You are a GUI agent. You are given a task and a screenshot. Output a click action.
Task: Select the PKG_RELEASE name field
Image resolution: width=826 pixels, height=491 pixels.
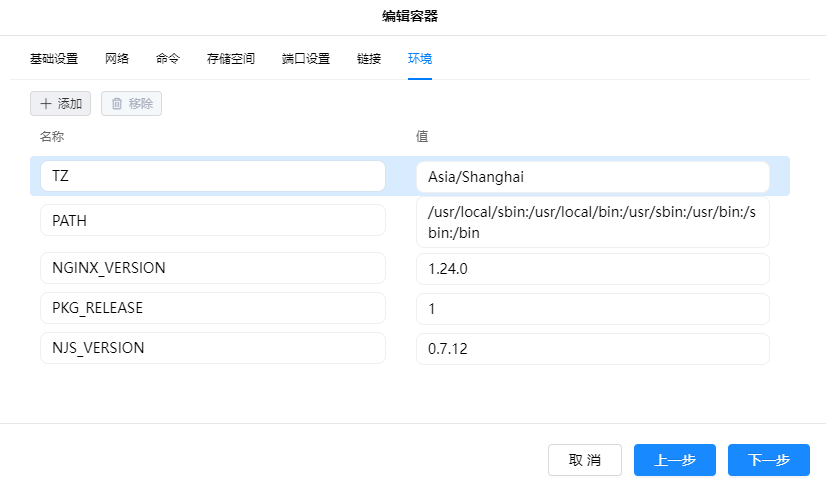tap(212, 308)
